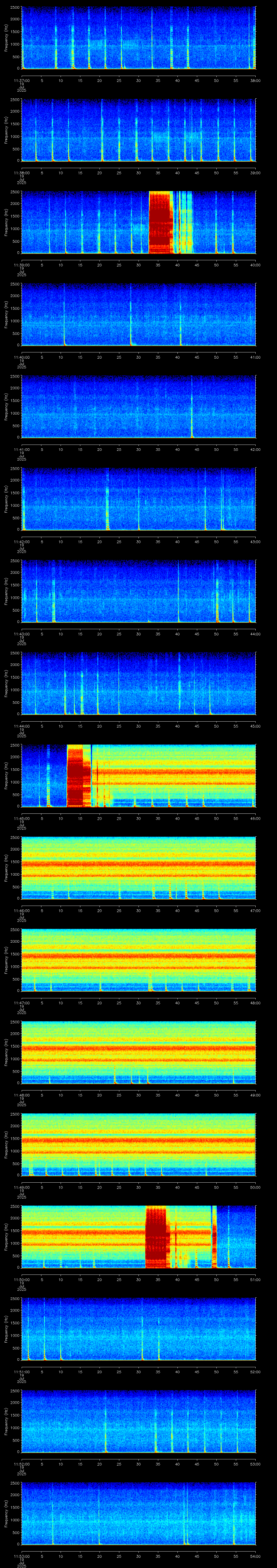Click the '11:37:00' start time label
This screenshot has width=277, height=1568.
coord(21,80)
